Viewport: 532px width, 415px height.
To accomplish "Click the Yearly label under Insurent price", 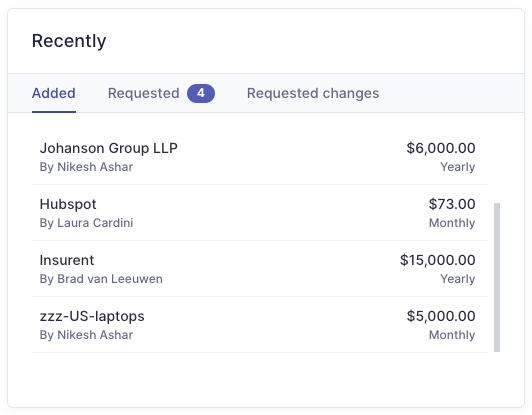I will (x=458, y=279).
